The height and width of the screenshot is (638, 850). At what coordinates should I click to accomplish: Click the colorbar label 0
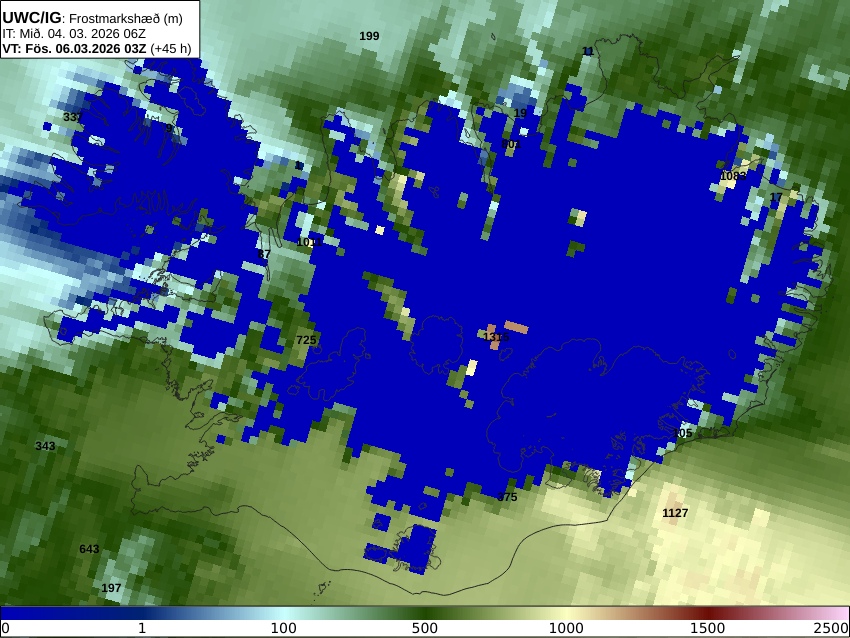(x=5, y=629)
